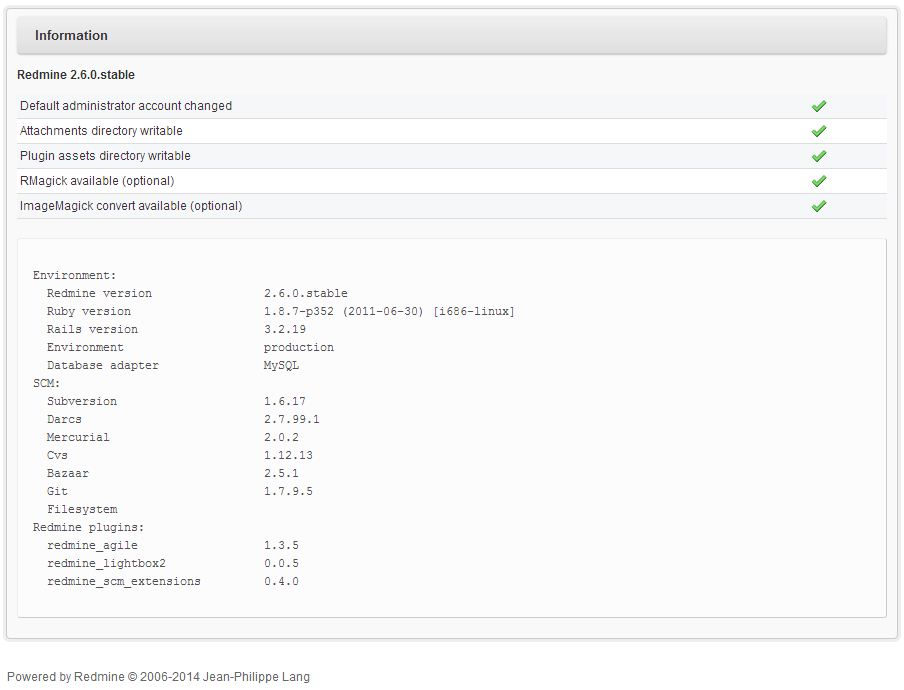Click the copyright 2006-2014 Jean-Philippe Lang text
Viewport: 904px width, 690px height.
pyautogui.click(x=219, y=677)
